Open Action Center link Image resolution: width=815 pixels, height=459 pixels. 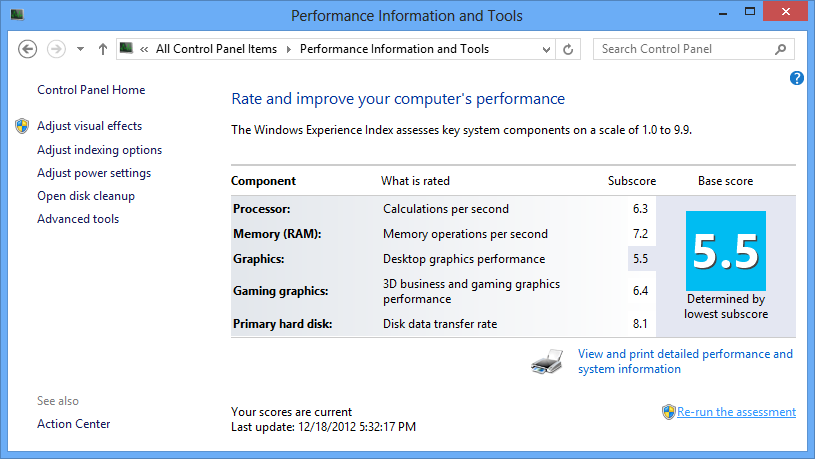tap(73, 424)
